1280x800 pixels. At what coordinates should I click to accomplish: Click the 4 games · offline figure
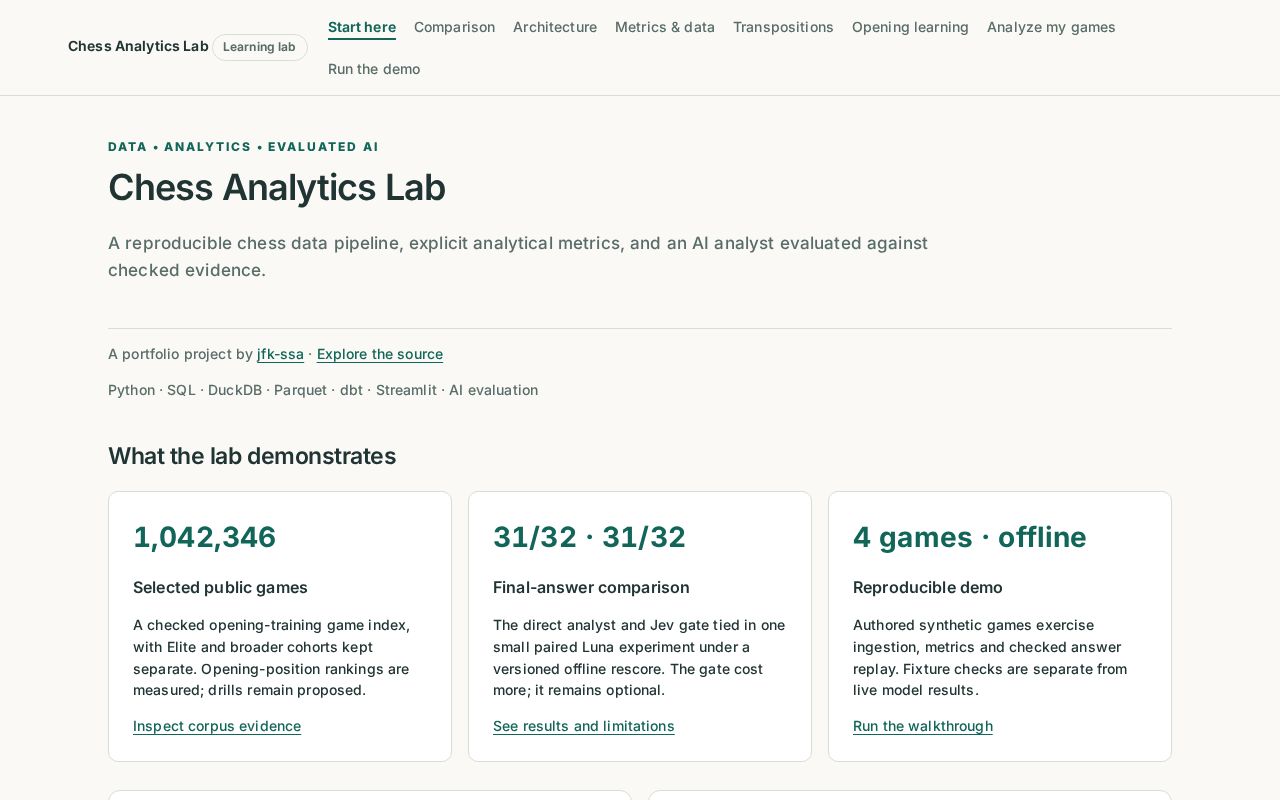click(x=969, y=537)
